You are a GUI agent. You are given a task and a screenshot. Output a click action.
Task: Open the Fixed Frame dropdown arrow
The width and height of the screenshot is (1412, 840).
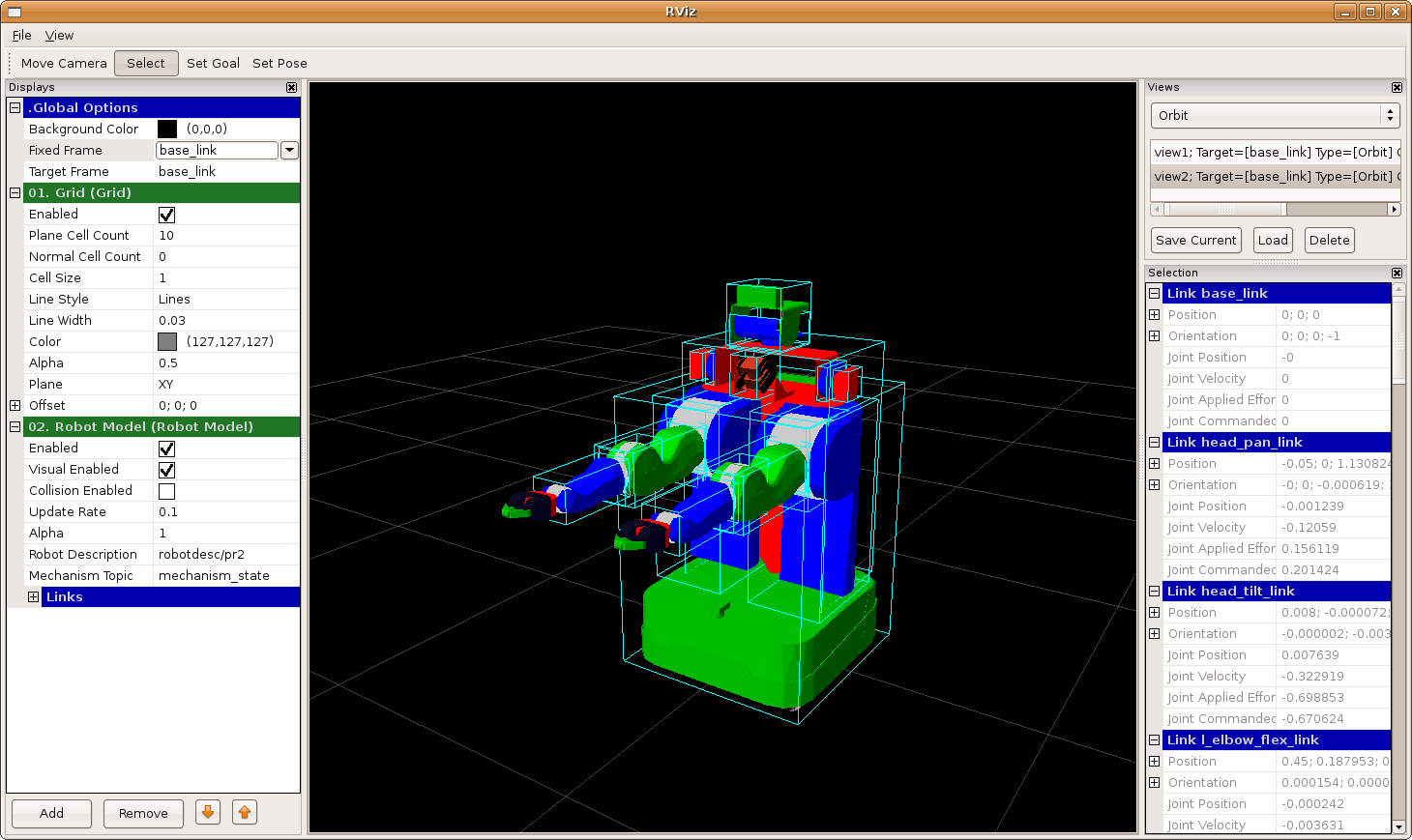[x=289, y=151]
